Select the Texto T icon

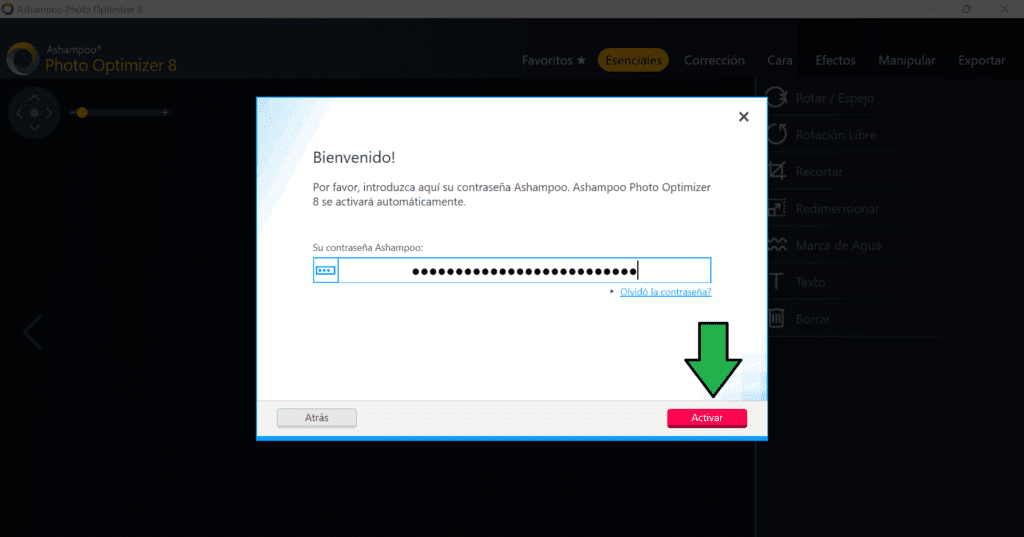pos(776,282)
